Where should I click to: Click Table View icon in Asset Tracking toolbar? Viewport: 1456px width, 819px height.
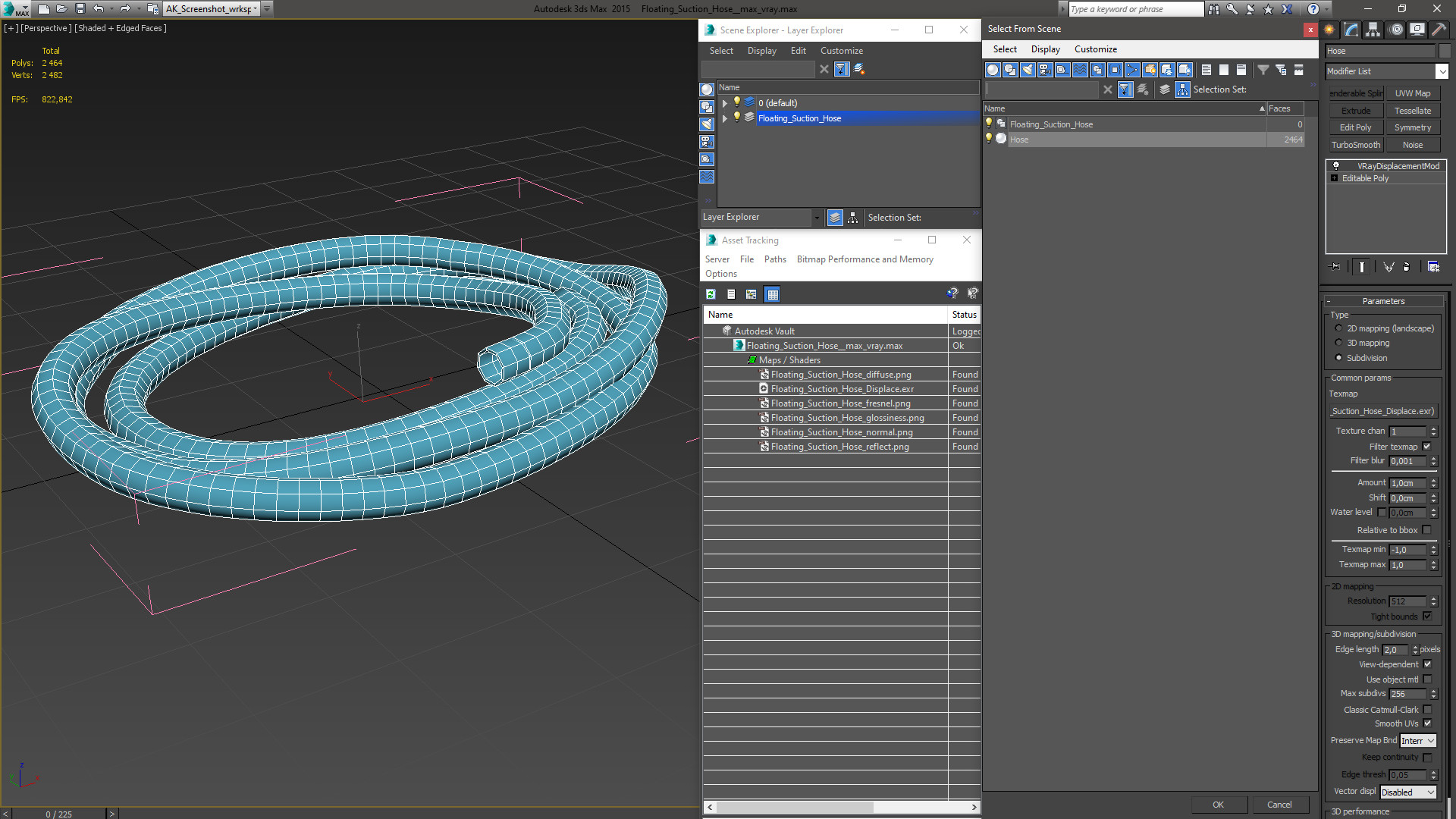772,294
